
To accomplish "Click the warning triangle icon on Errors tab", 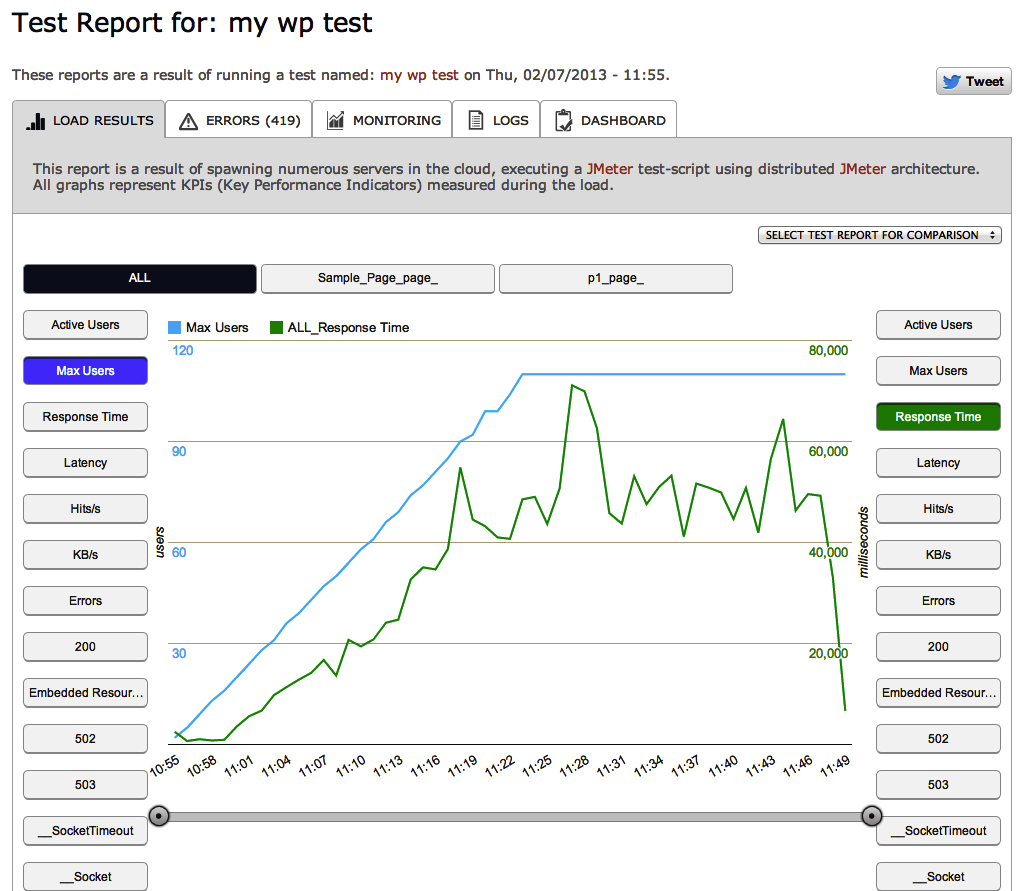I will 188,121.
